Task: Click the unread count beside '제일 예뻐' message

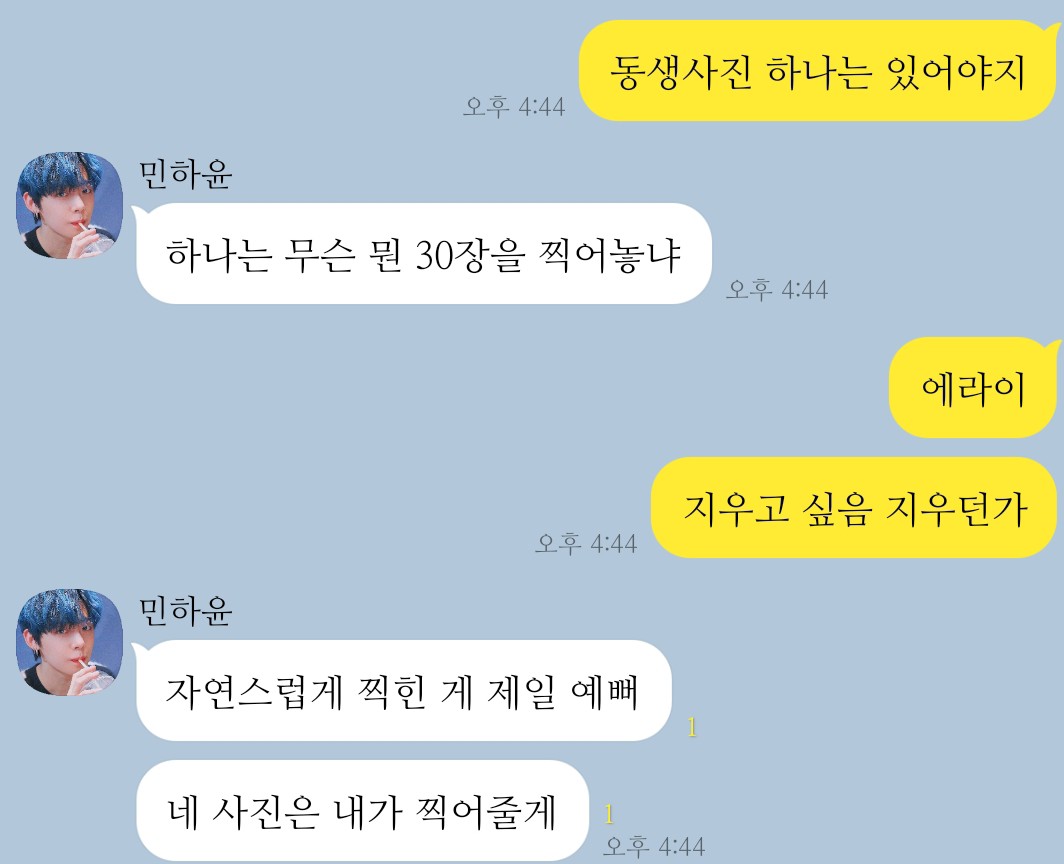Action: [691, 728]
